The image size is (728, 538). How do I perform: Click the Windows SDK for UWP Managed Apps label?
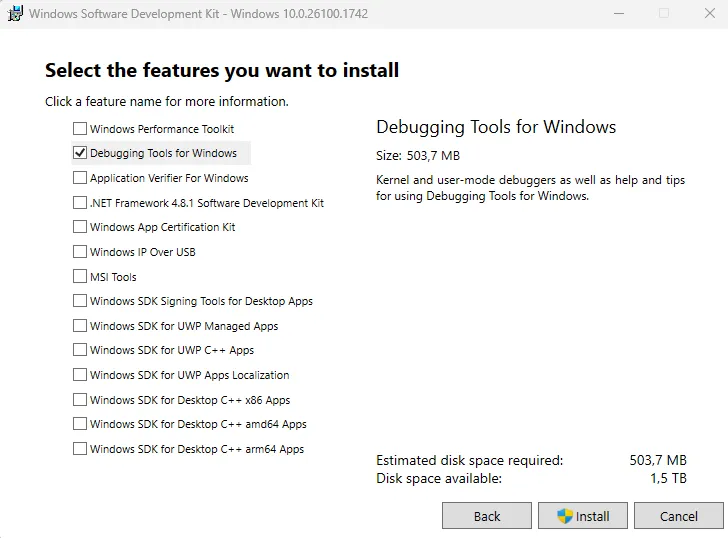point(184,326)
